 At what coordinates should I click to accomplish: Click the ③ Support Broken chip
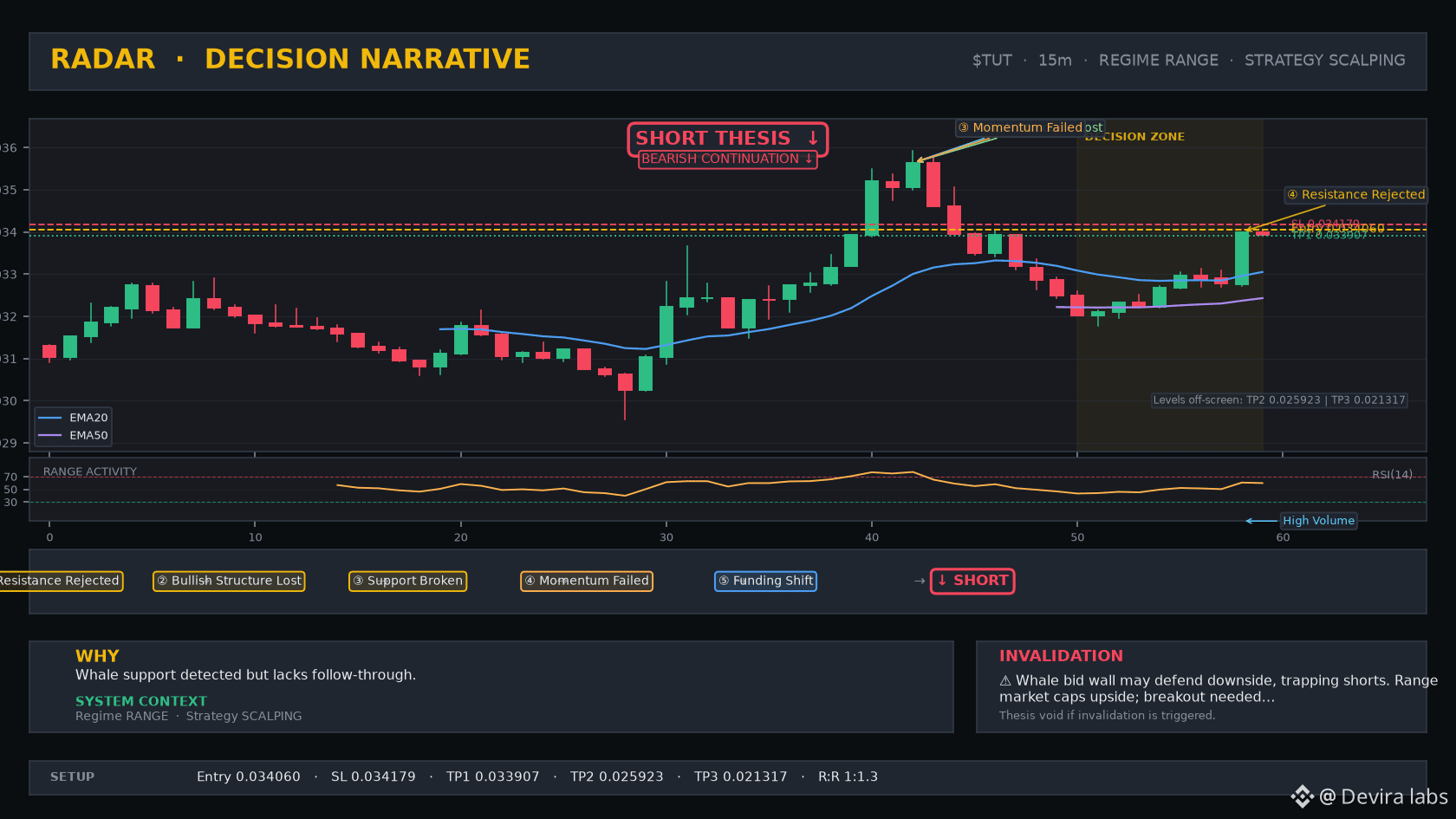407,581
